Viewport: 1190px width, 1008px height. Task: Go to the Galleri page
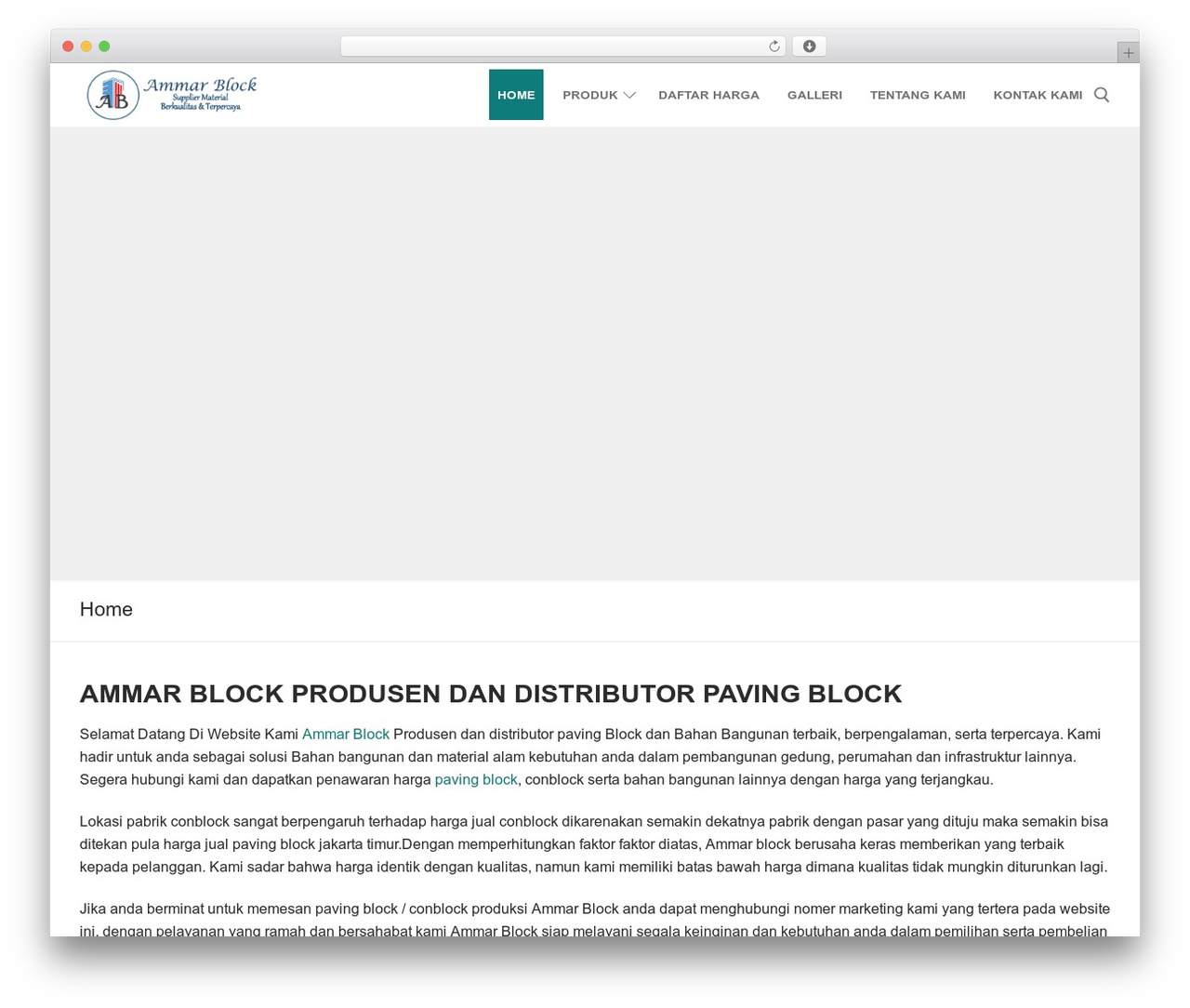[x=814, y=95]
